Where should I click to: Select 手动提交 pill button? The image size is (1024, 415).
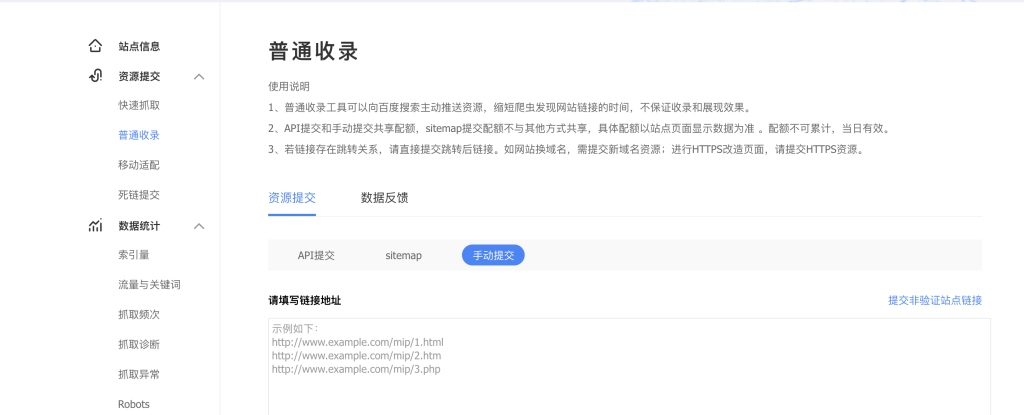493,256
